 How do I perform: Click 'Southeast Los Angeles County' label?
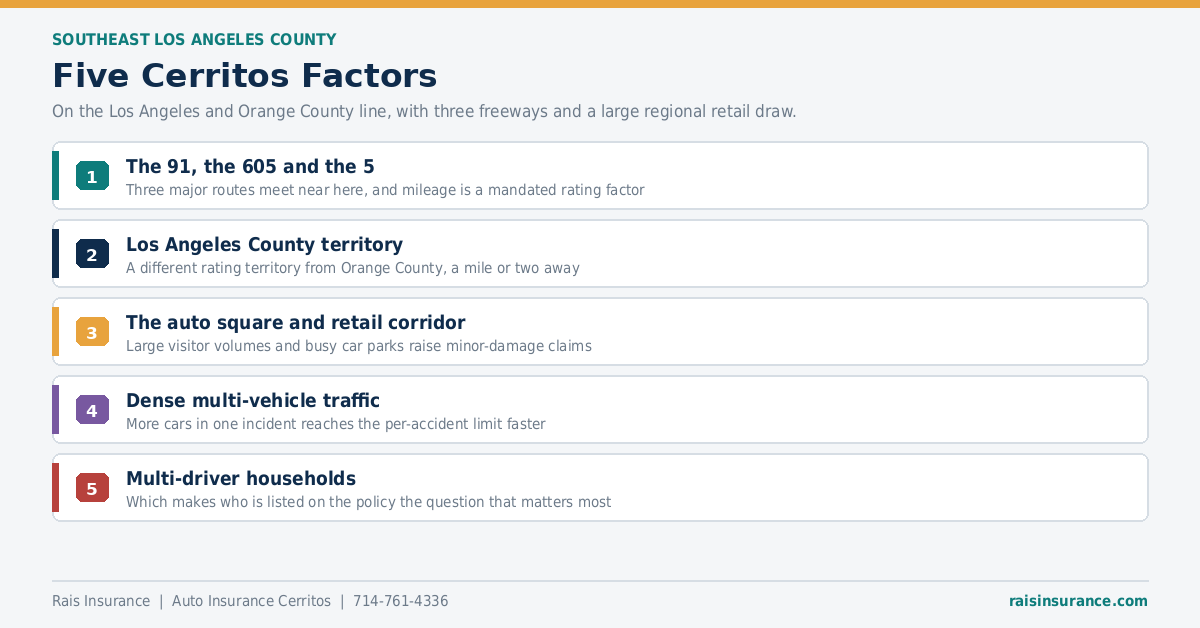194,40
